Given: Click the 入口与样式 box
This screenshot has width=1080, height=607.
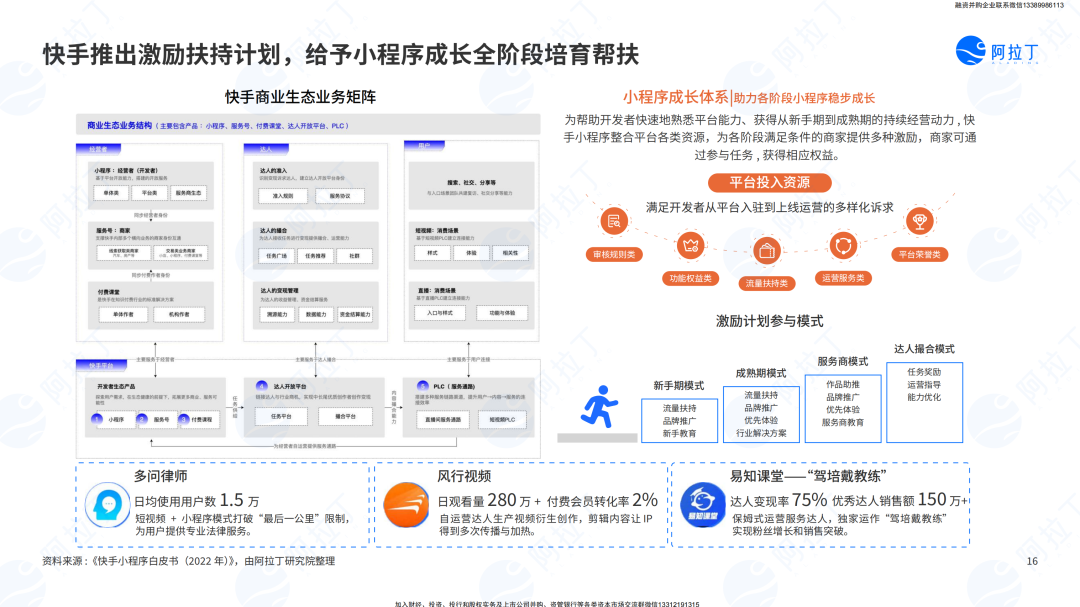Looking at the screenshot, I should click(440, 313).
